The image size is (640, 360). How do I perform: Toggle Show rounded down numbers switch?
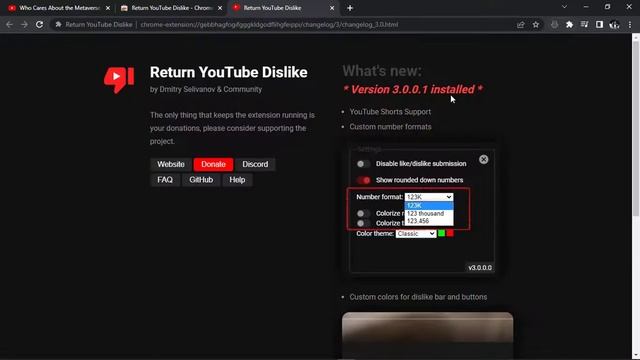click(363, 180)
